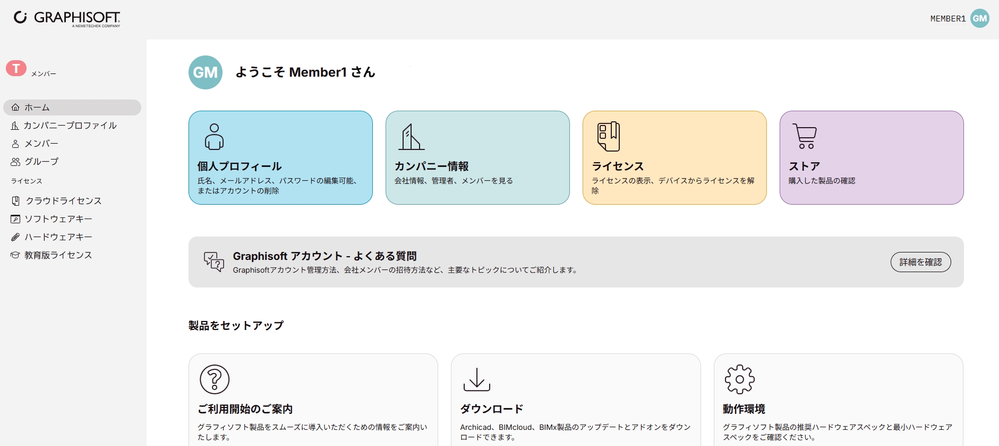Click the person icon on 個人プロフィール card
Image resolution: width=999 pixels, height=446 pixels.
[x=214, y=136]
